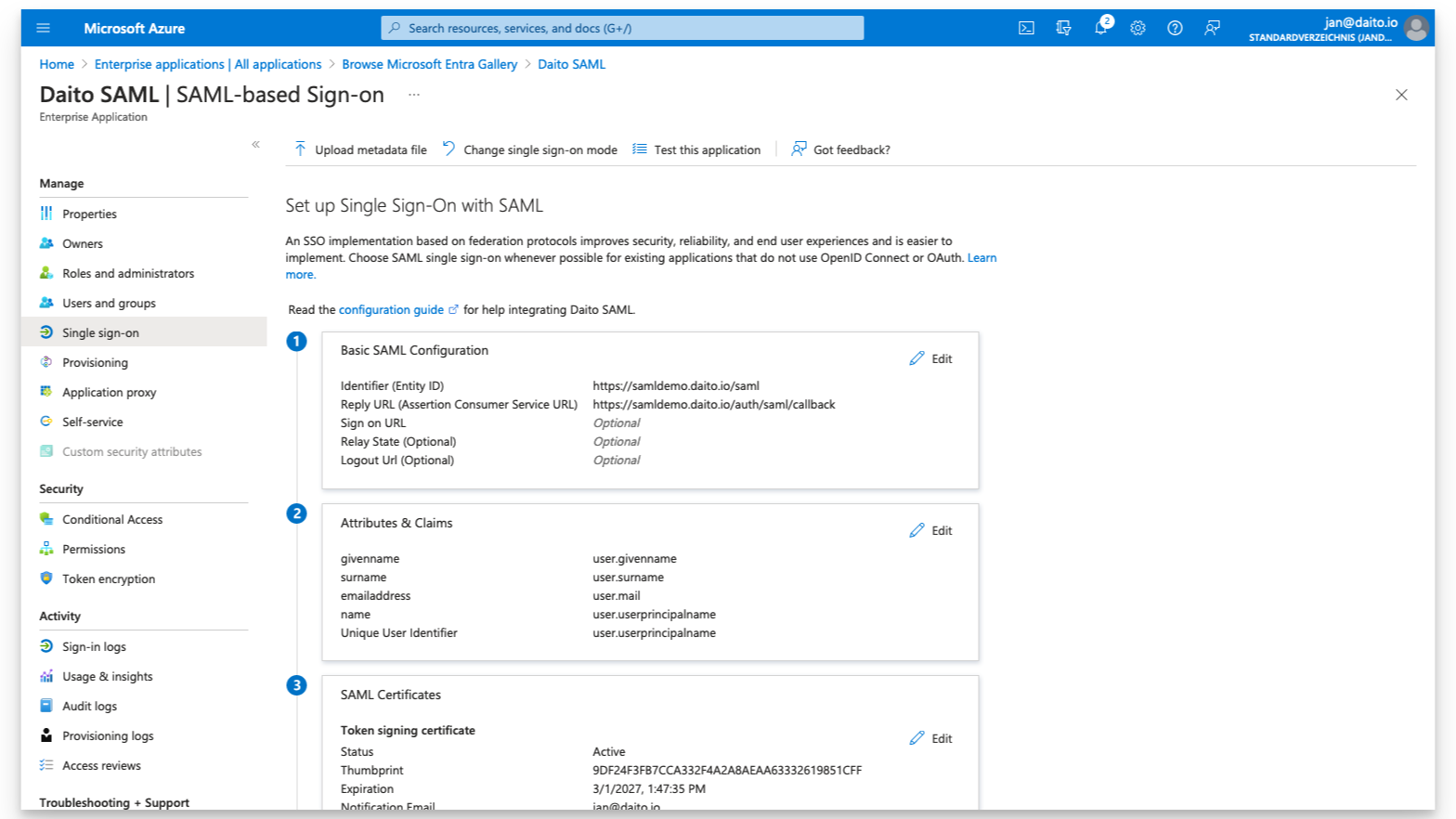Open the help question mark icon
This screenshot has height=819, width=1456.
1175,28
